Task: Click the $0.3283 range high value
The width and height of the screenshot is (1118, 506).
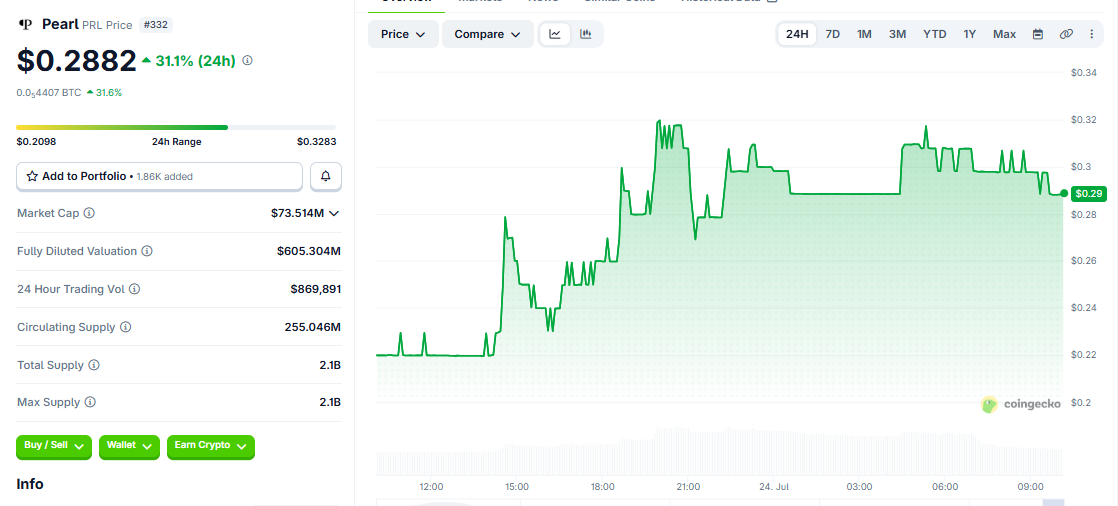Action: (x=317, y=142)
